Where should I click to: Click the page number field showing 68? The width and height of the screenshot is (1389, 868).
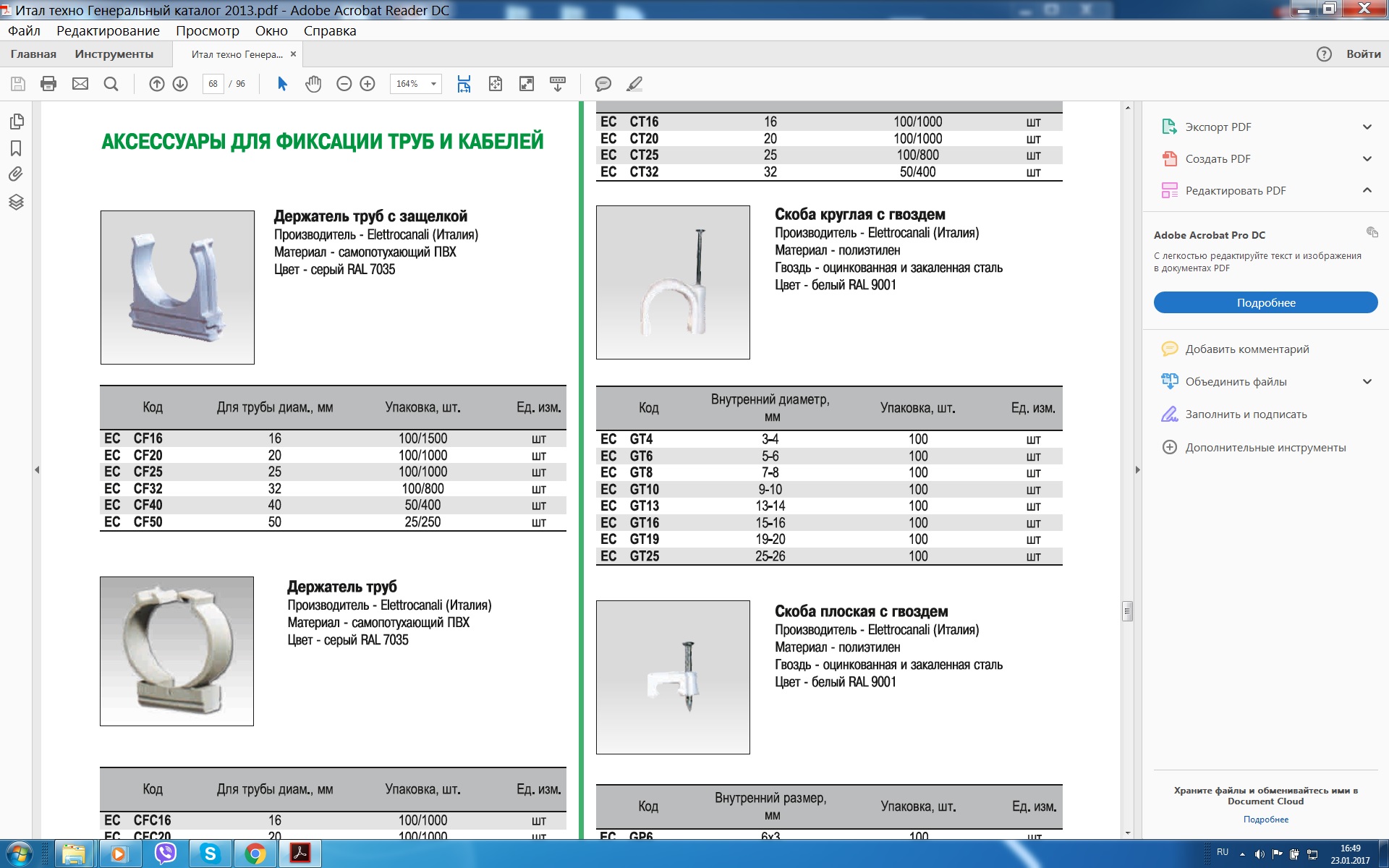[x=213, y=84]
